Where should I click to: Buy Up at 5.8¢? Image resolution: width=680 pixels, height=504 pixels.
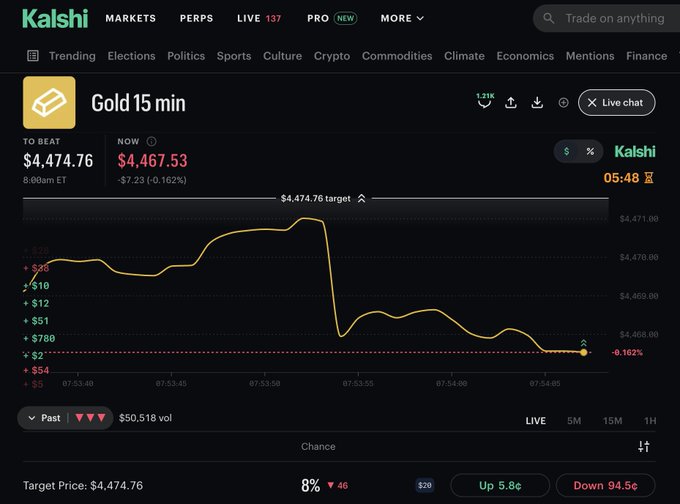pos(500,485)
